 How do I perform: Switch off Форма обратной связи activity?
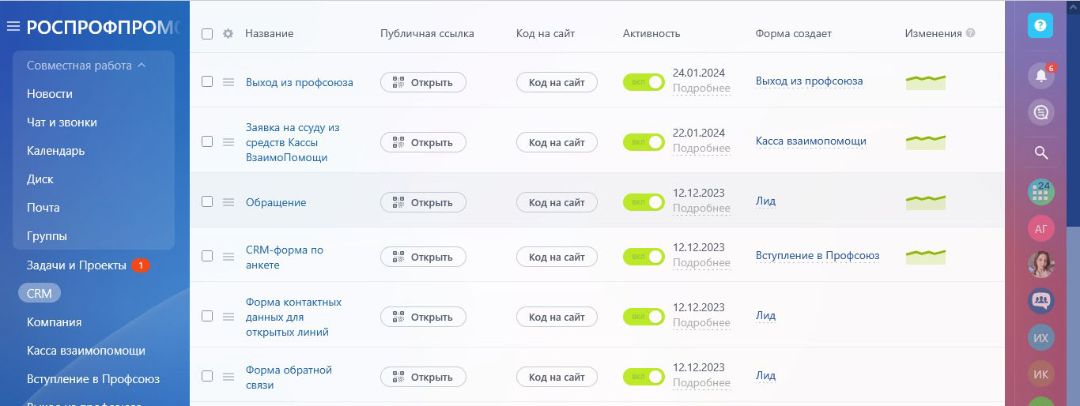click(643, 377)
